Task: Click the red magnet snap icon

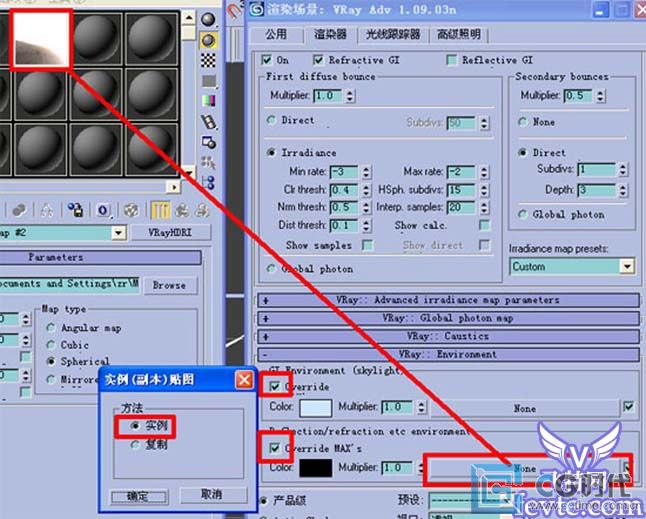Action: [235, 10]
